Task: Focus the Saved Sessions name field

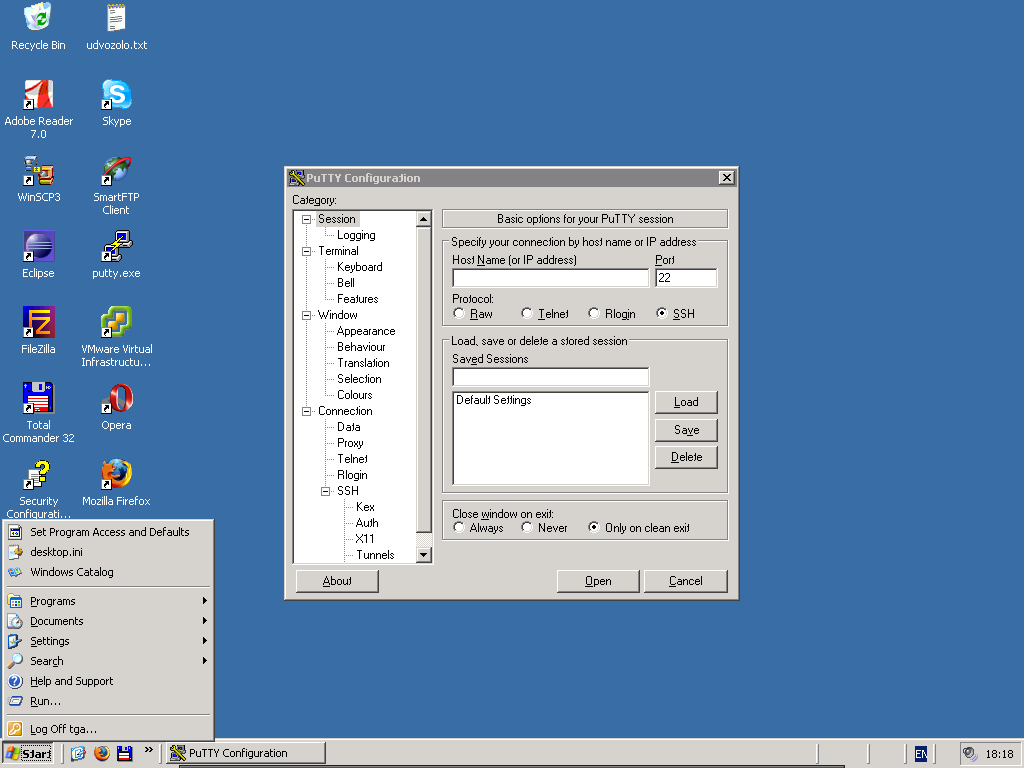Action: (551, 377)
